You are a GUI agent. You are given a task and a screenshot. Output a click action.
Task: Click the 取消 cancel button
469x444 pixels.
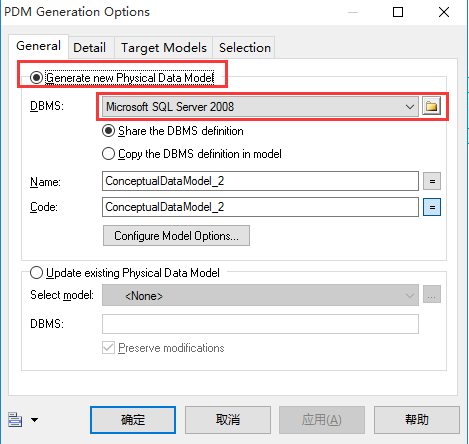coord(228,420)
